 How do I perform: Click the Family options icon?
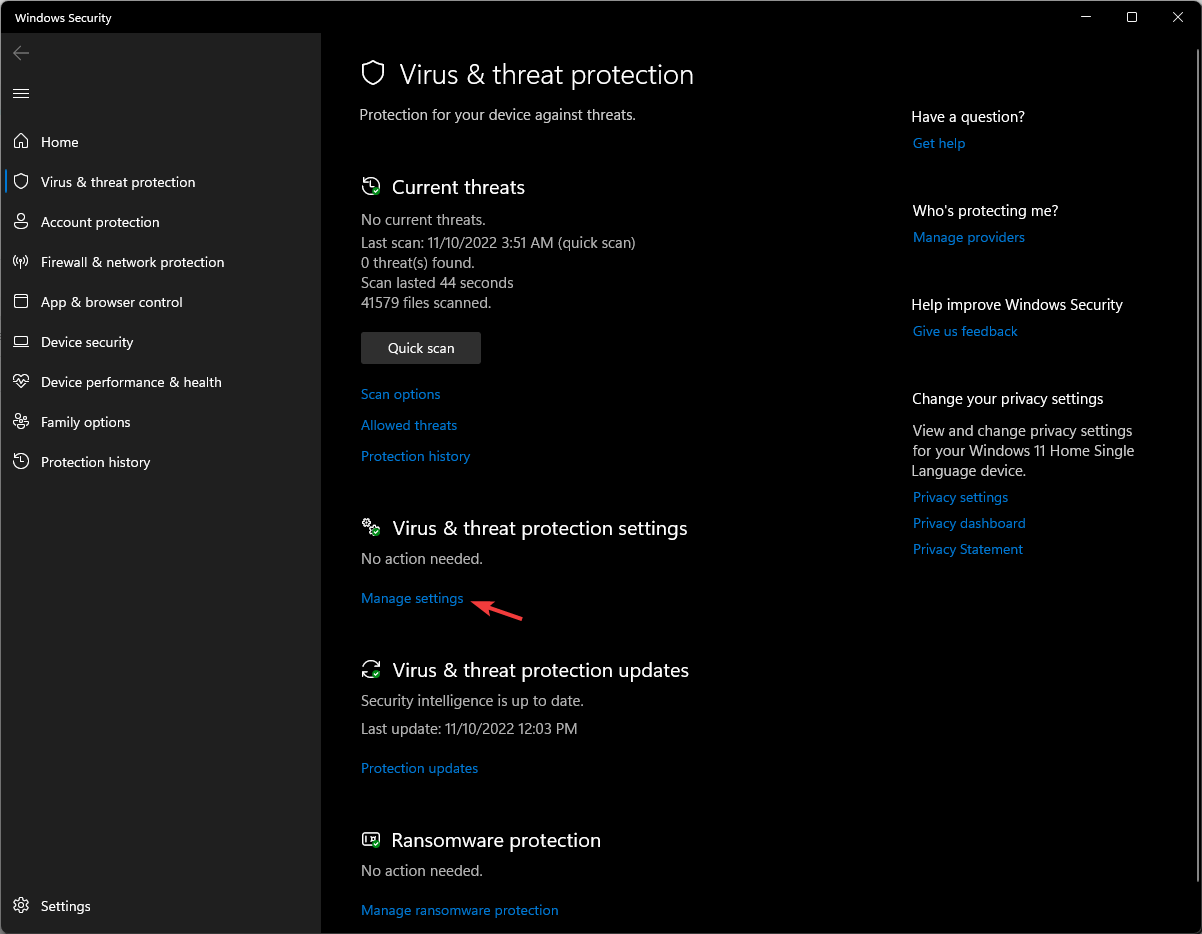[x=21, y=422]
